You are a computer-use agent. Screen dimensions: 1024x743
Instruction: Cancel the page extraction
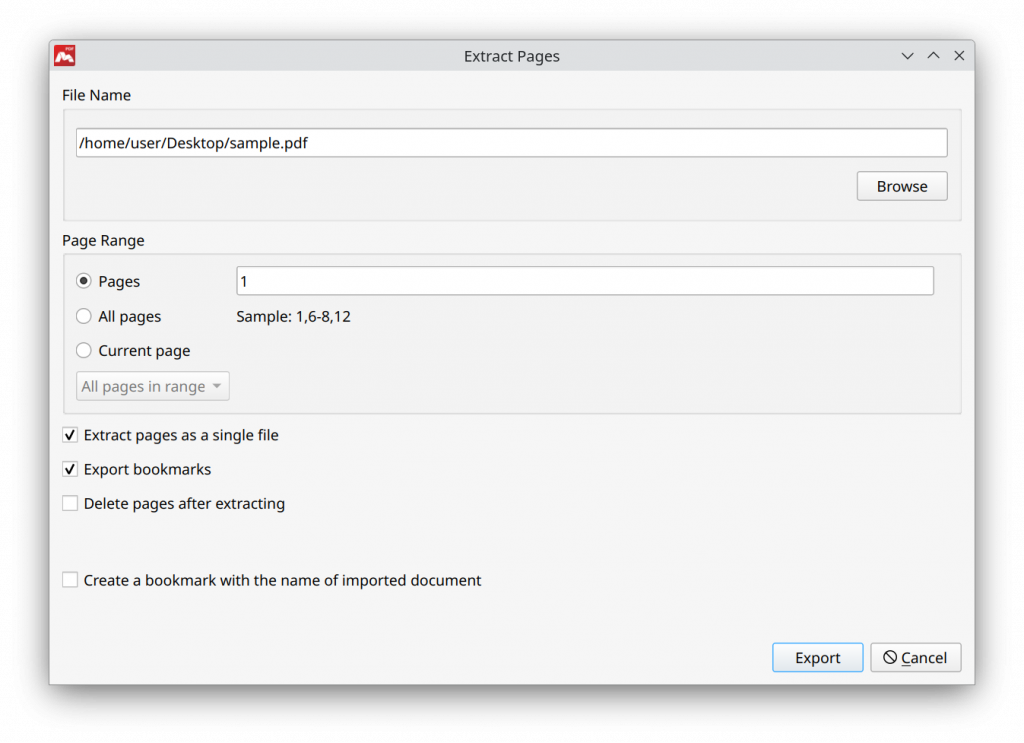pos(915,657)
